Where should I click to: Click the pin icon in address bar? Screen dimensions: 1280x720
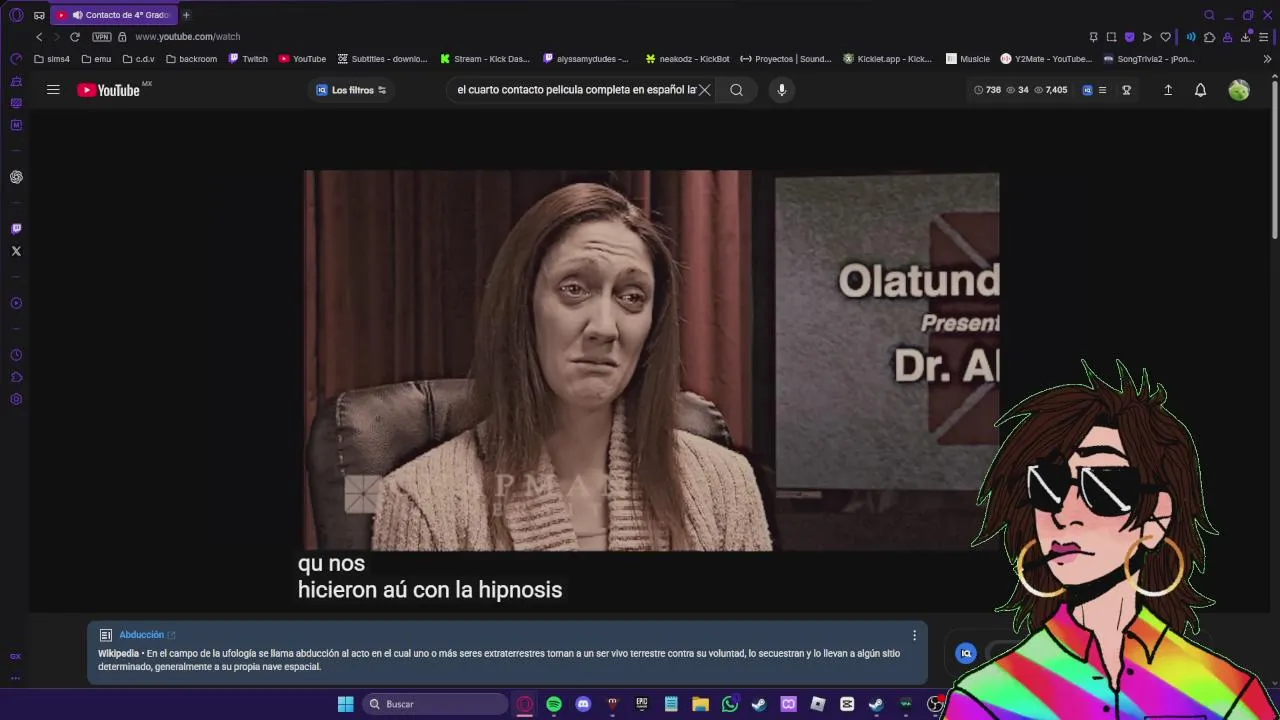[1093, 37]
